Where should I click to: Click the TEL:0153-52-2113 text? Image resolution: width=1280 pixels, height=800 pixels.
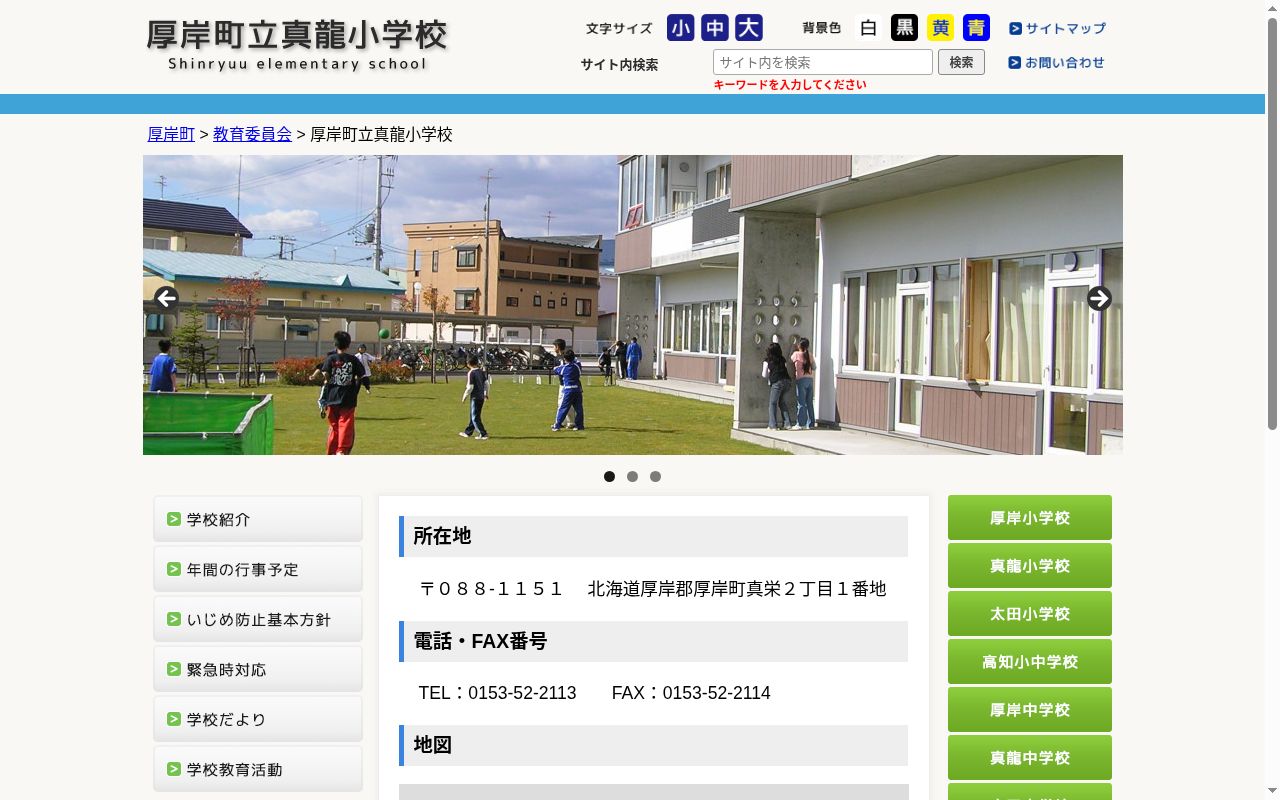pyautogui.click(x=497, y=693)
